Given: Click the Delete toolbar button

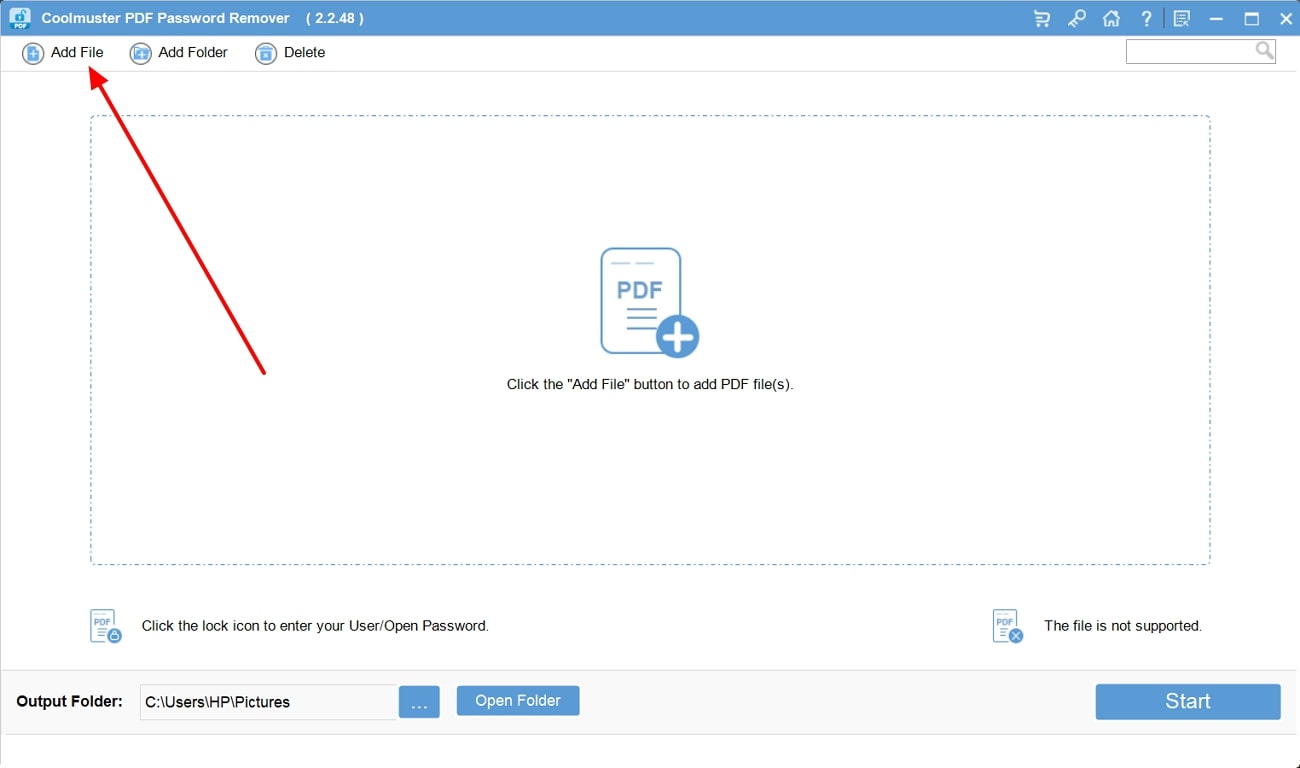Looking at the screenshot, I should click(x=291, y=53).
